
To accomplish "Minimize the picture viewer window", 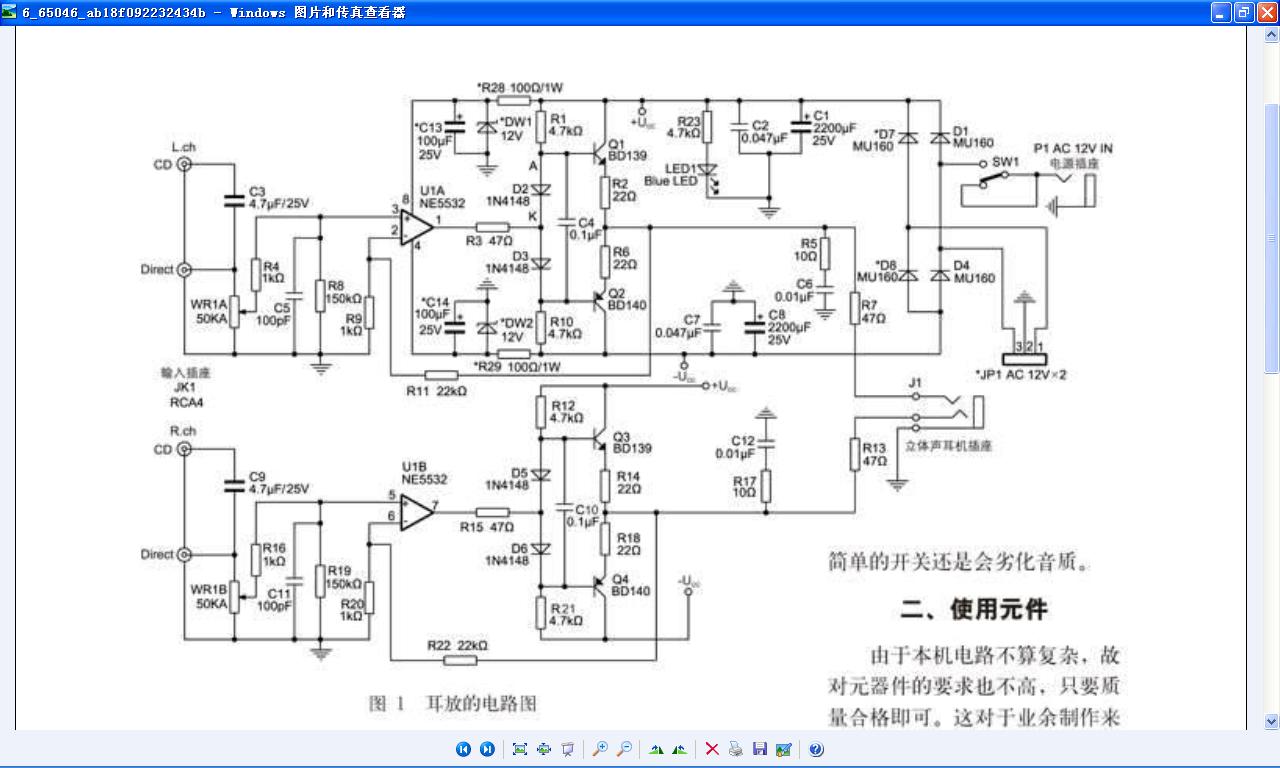I will (x=1221, y=12).
